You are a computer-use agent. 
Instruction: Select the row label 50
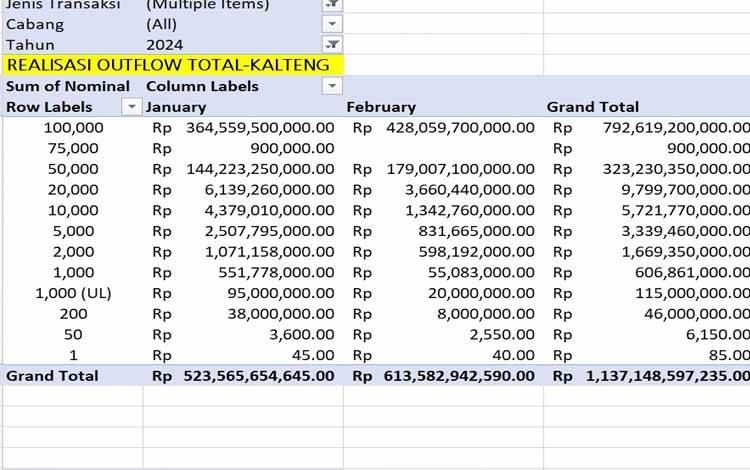[73, 334]
